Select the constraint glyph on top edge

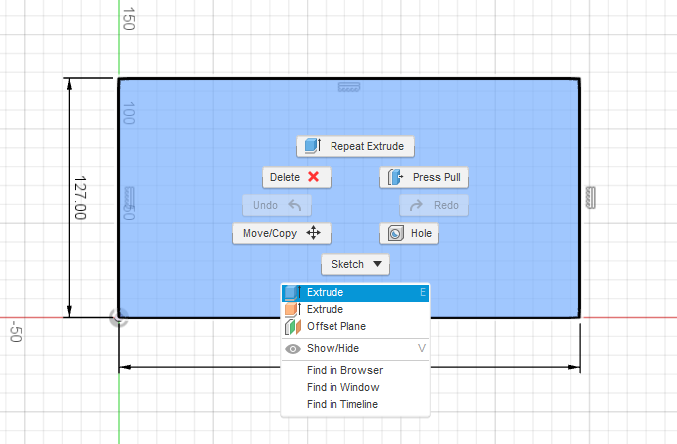coord(348,87)
